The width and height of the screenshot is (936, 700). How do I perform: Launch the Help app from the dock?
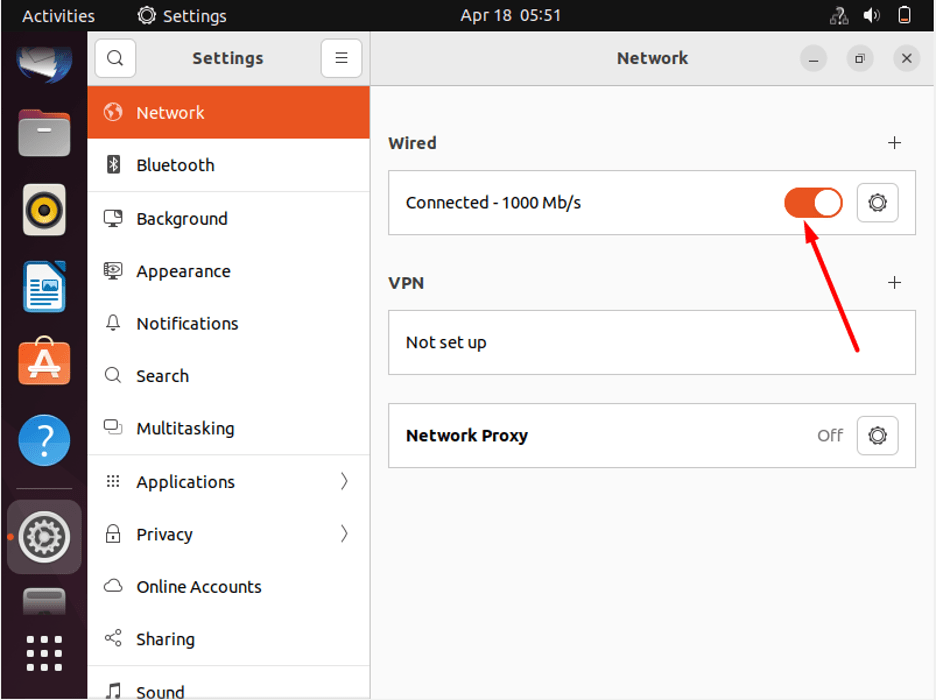coord(44,440)
